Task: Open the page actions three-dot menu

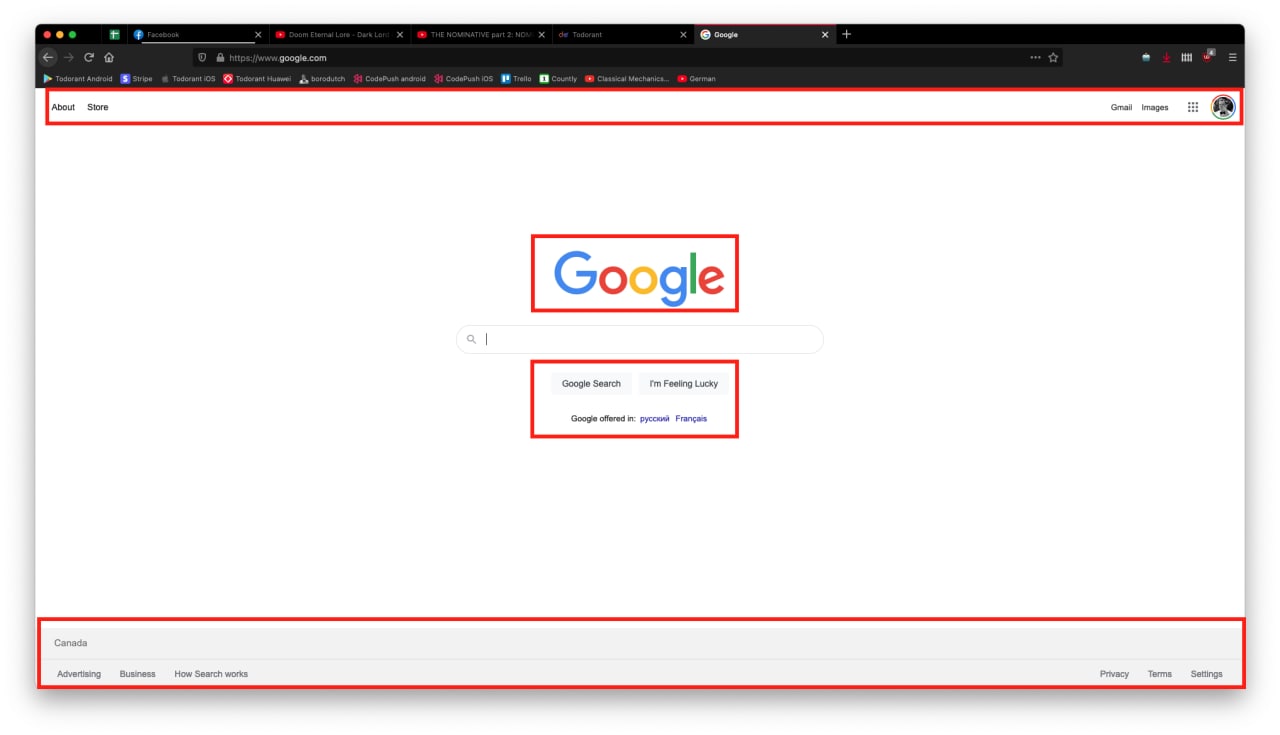Action: pyautogui.click(x=1035, y=57)
